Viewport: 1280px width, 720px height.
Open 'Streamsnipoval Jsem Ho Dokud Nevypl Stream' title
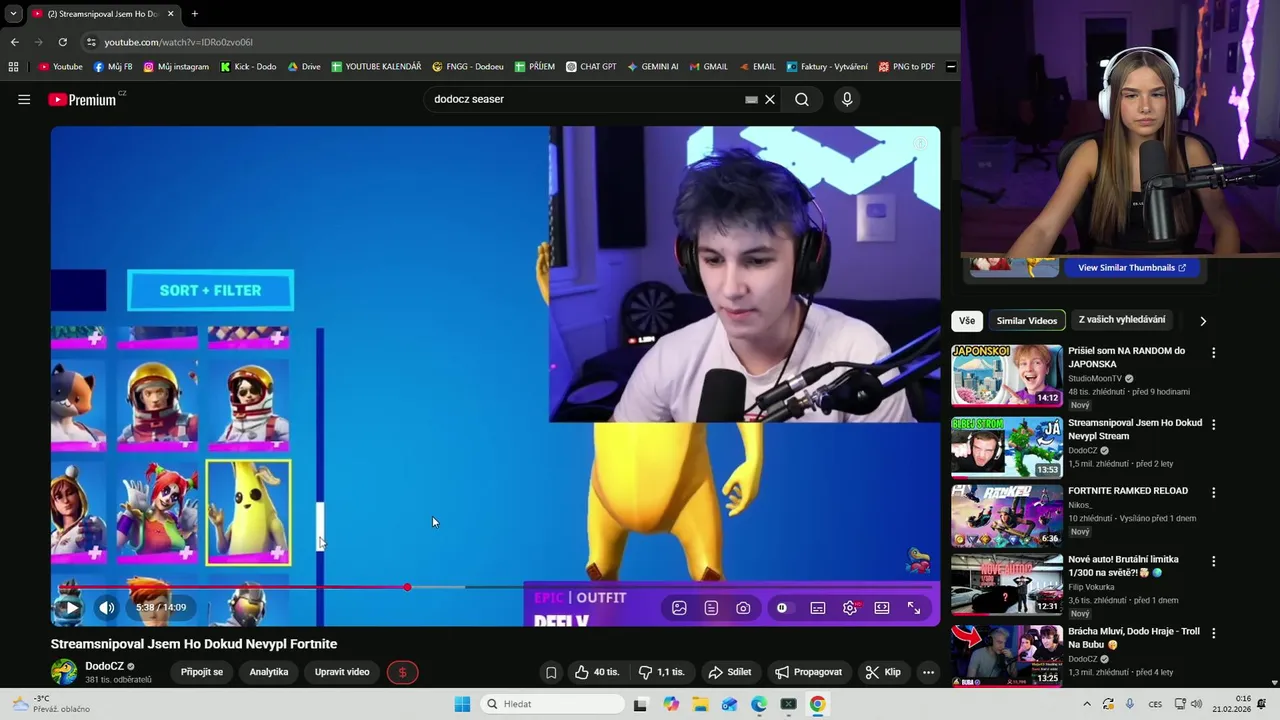[x=1135, y=429]
